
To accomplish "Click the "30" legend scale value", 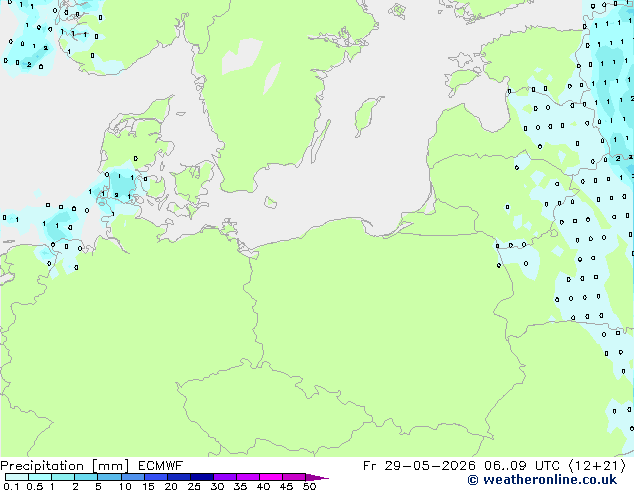I will [217, 486].
